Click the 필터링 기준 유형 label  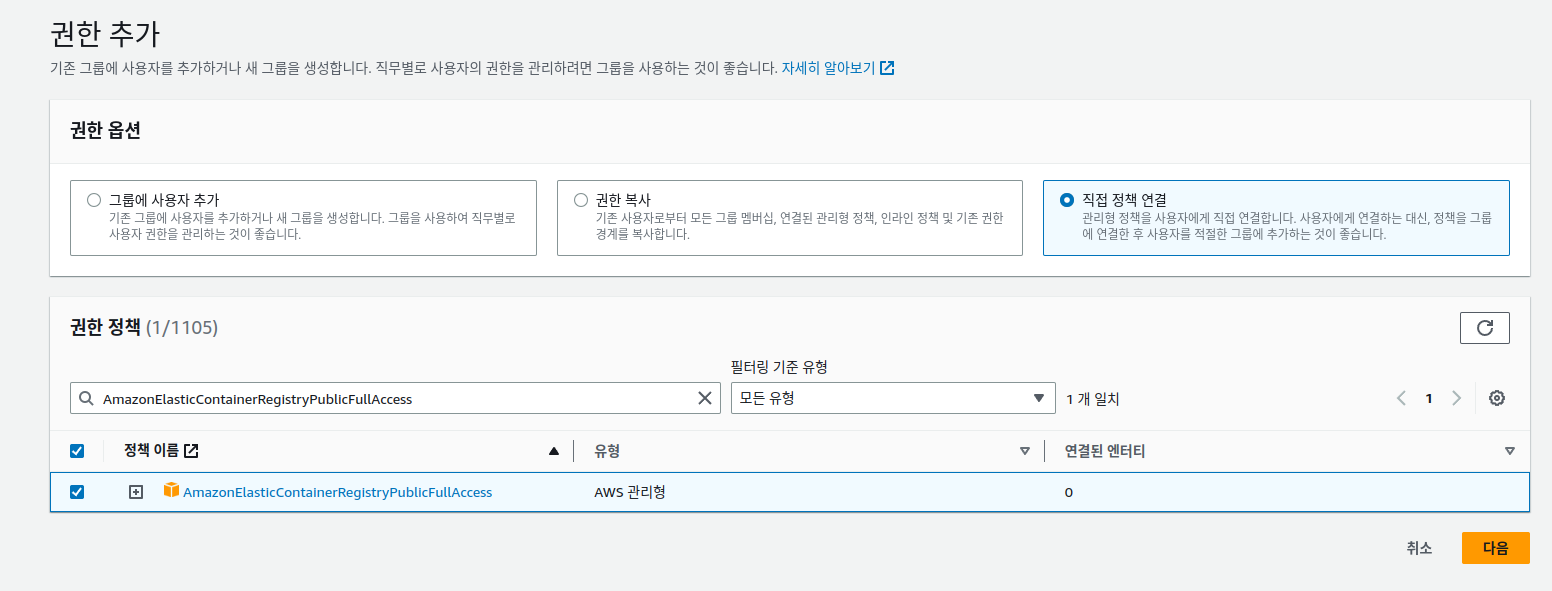click(779, 367)
